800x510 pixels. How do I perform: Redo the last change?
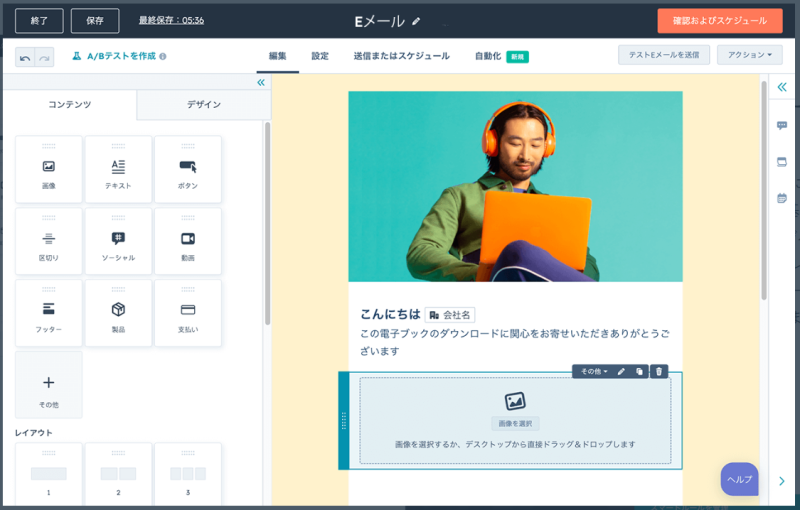[x=44, y=58]
